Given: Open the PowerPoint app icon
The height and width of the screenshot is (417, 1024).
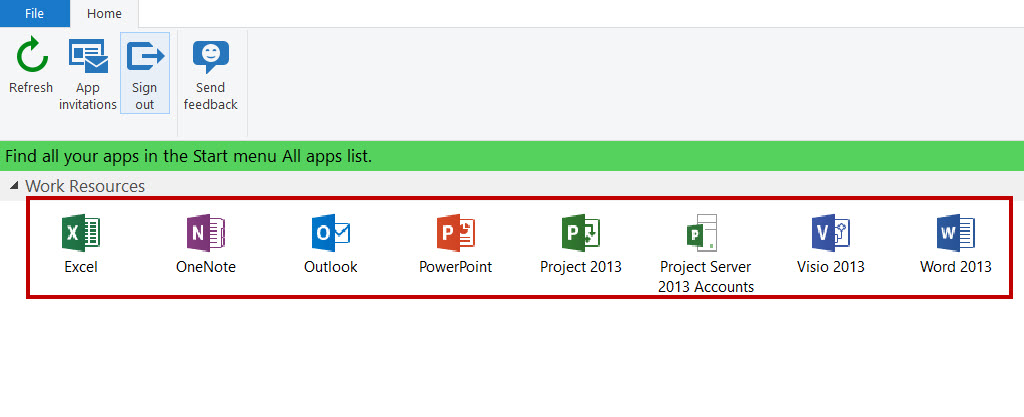Looking at the screenshot, I should coord(456,233).
